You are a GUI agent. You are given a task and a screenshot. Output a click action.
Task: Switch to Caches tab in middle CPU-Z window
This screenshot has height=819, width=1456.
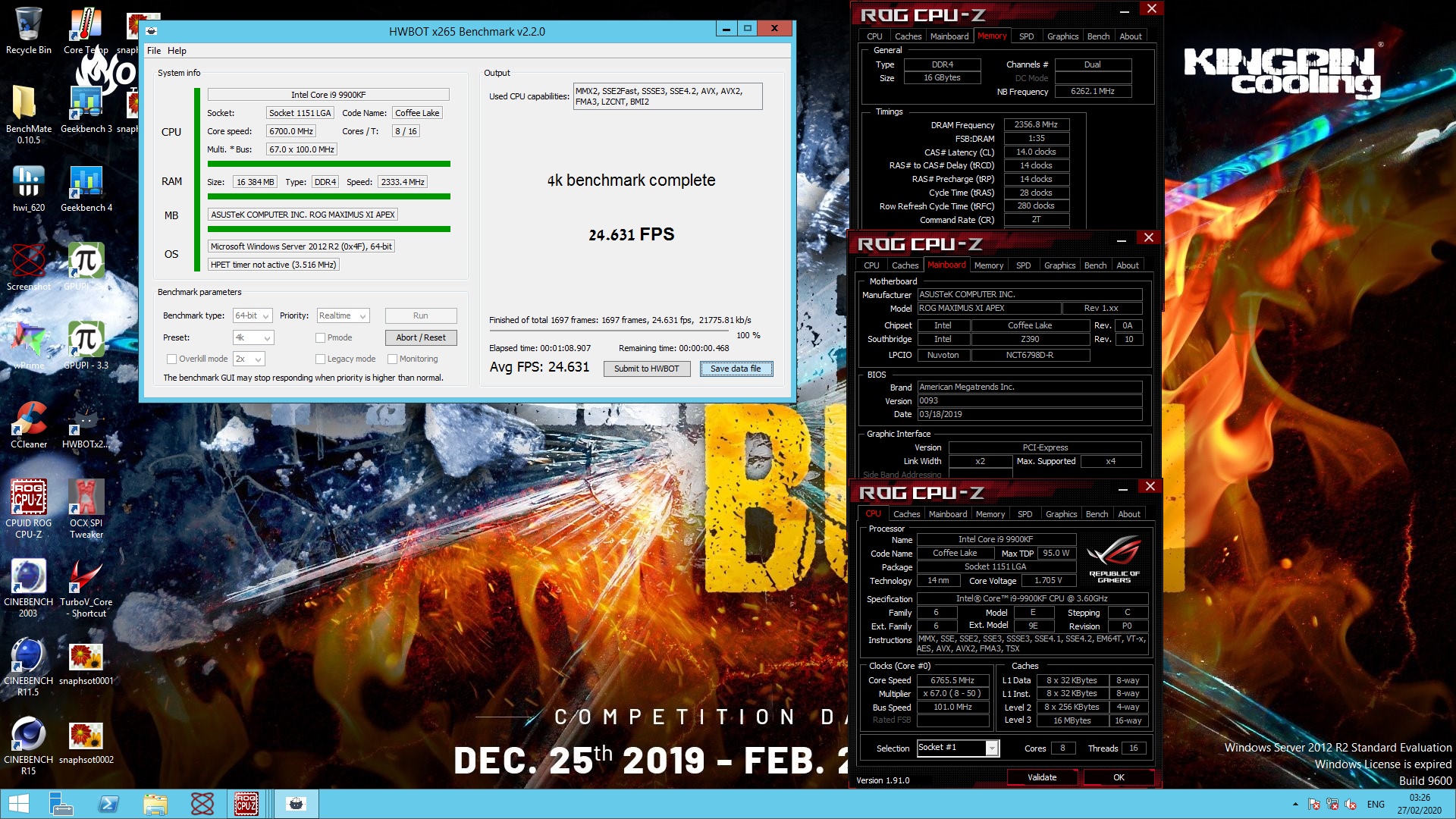pos(905,265)
